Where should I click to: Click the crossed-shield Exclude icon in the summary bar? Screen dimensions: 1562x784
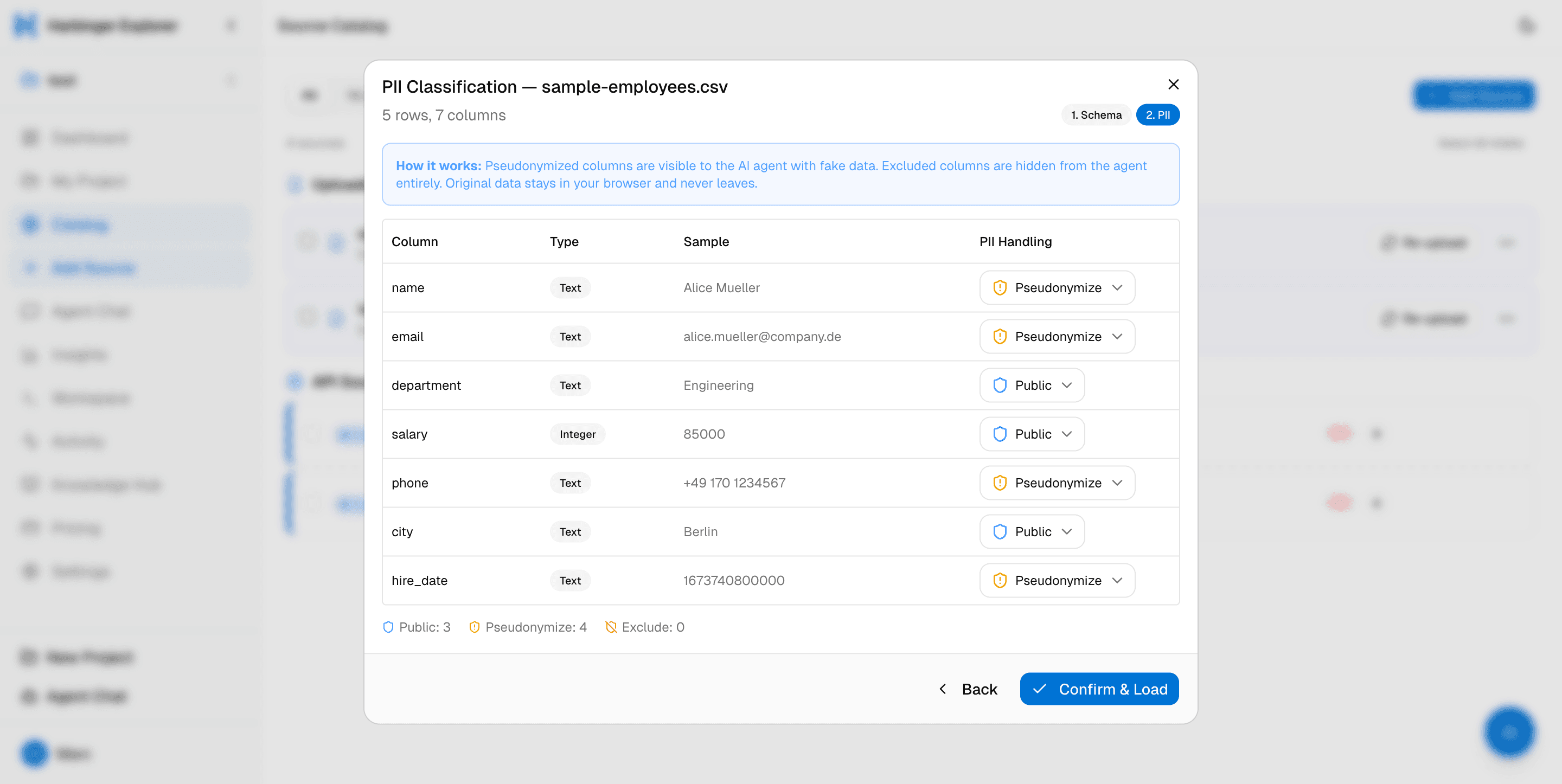611,627
